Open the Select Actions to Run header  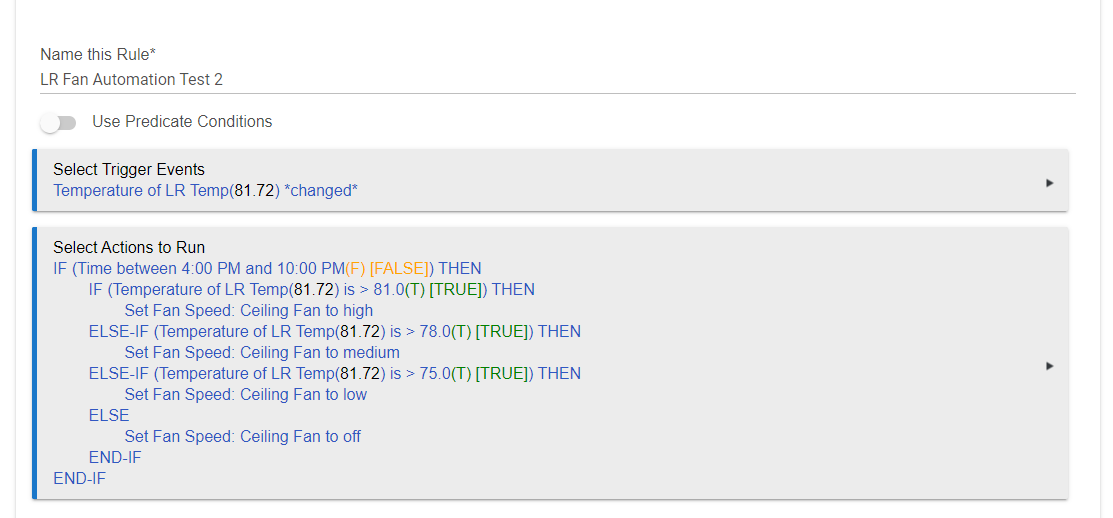pyautogui.click(x=129, y=248)
